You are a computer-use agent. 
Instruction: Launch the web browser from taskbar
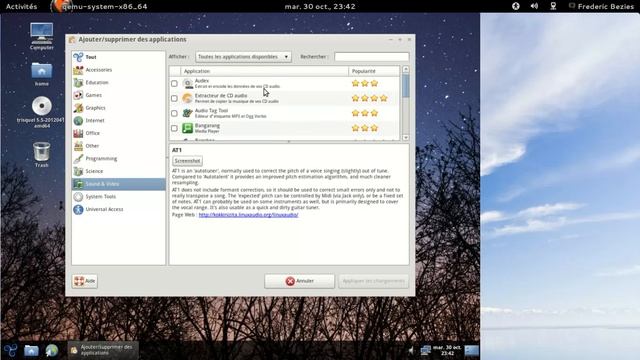pyautogui.click(x=52, y=350)
